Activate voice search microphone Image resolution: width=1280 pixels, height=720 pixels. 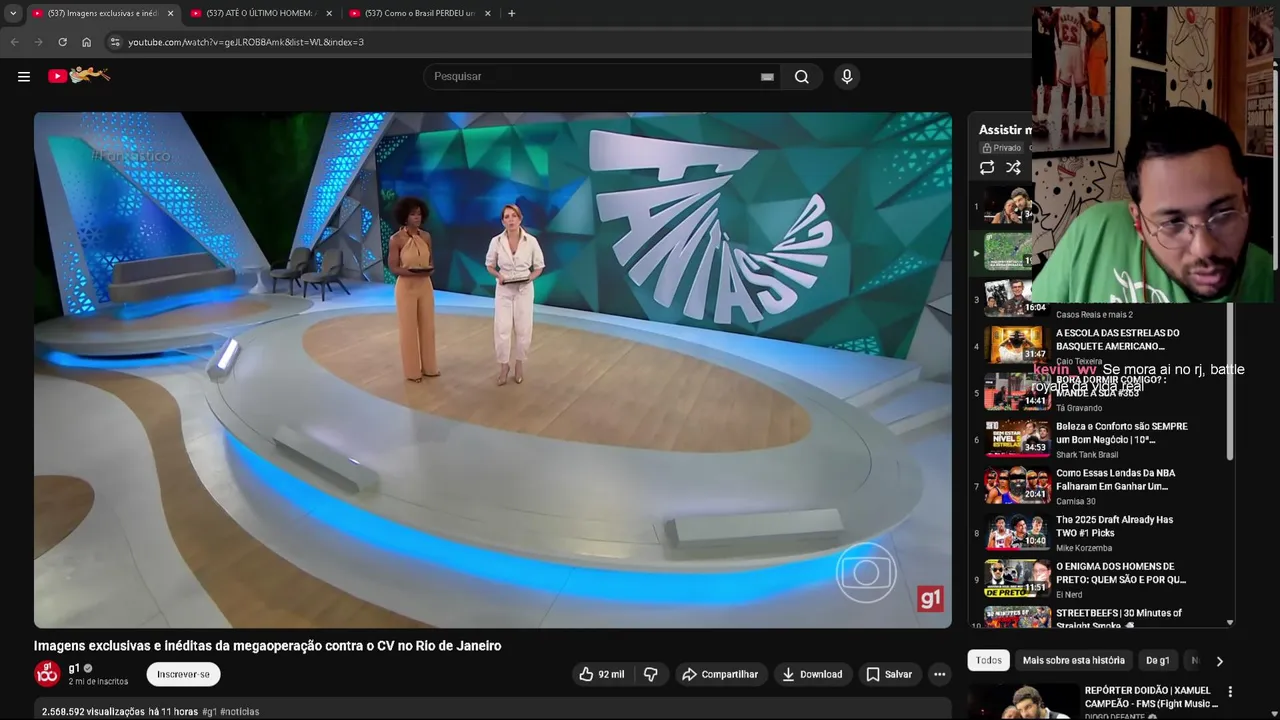point(847,77)
